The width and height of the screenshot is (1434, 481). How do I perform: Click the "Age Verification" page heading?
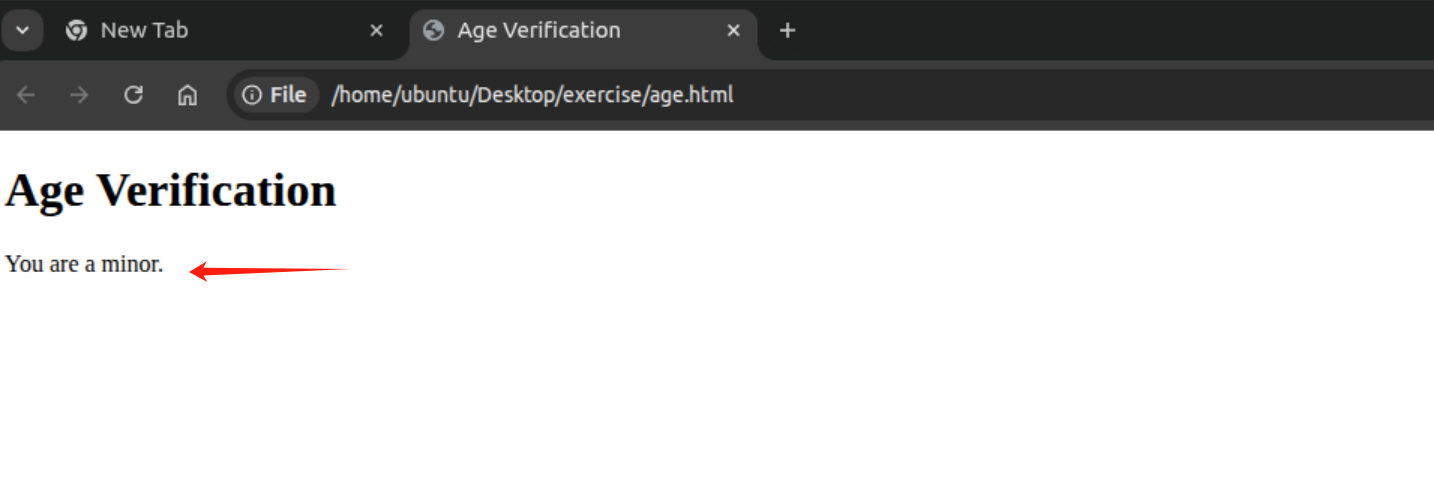171,190
